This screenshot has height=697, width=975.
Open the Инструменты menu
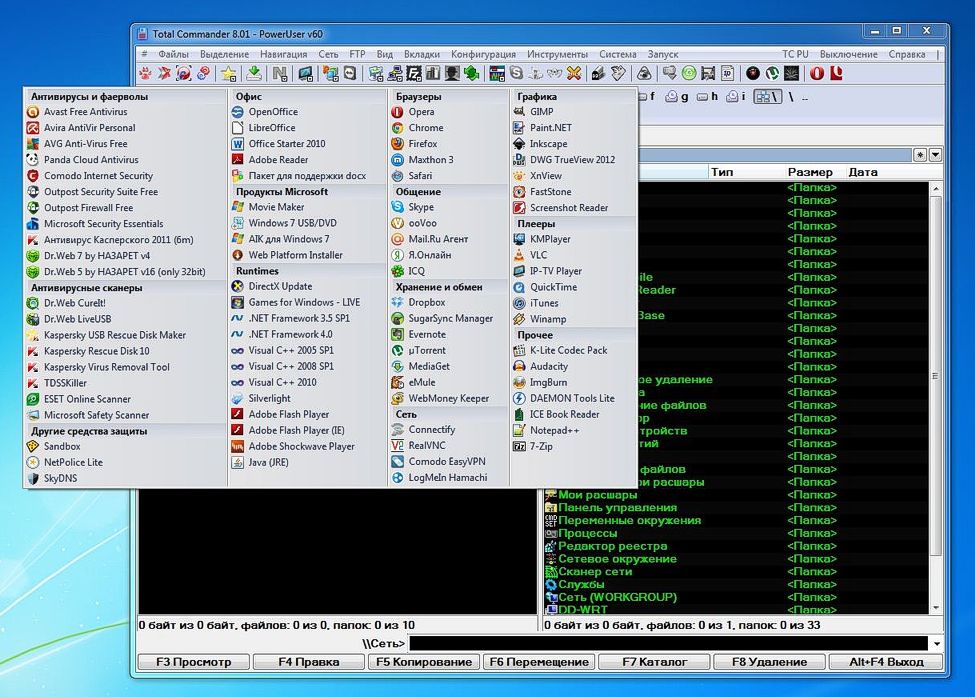(x=557, y=54)
